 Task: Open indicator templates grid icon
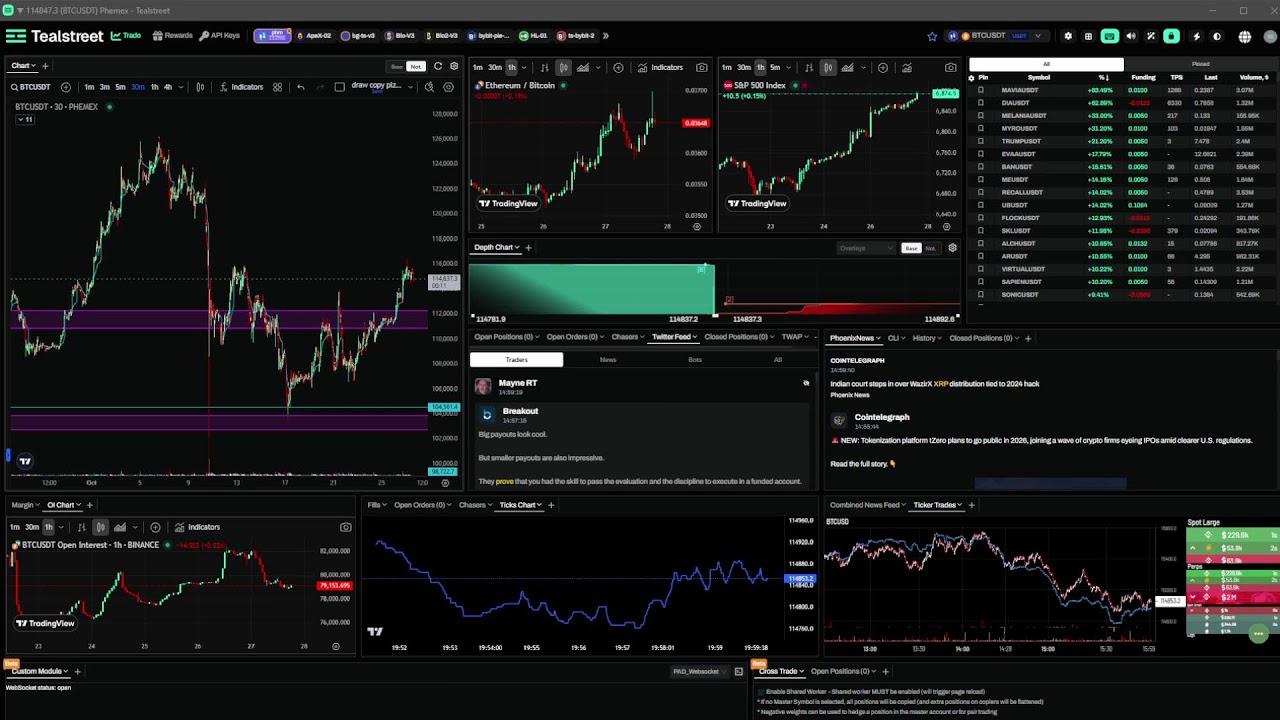(x=277, y=87)
